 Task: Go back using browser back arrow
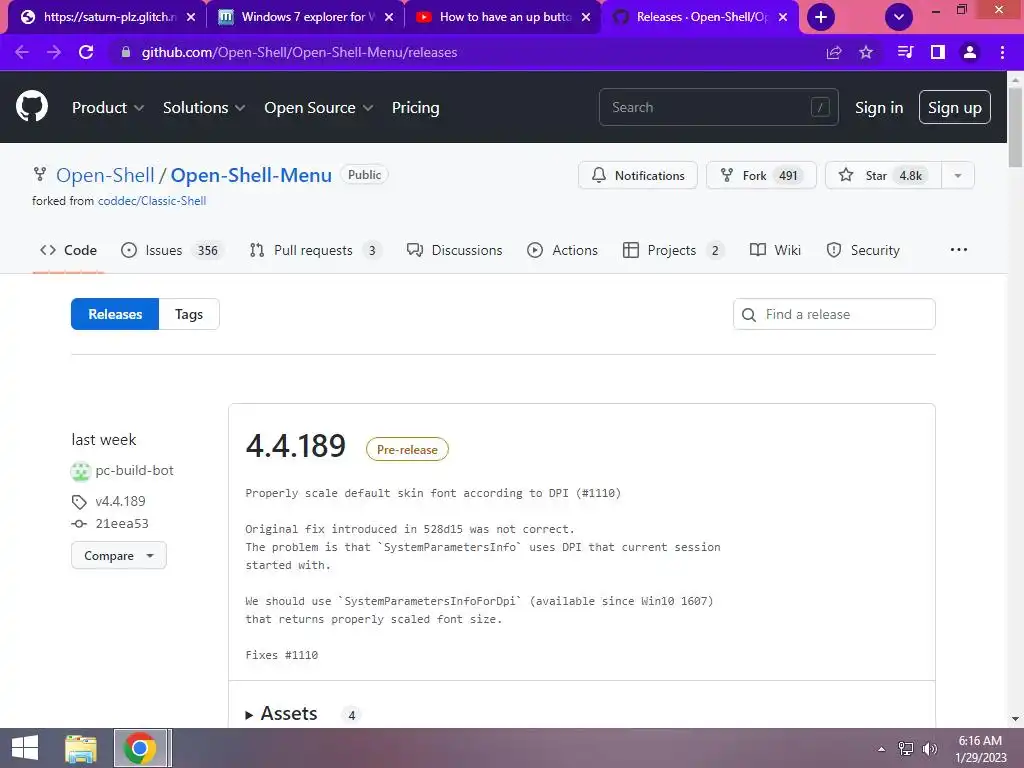click(x=22, y=52)
